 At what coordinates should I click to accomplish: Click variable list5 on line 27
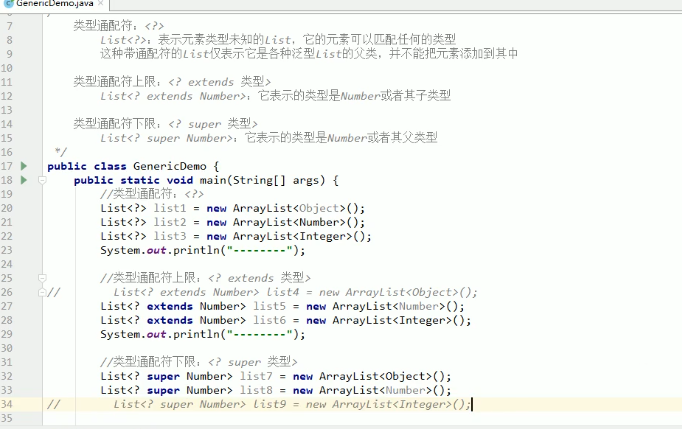pyautogui.click(x=270, y=306)
